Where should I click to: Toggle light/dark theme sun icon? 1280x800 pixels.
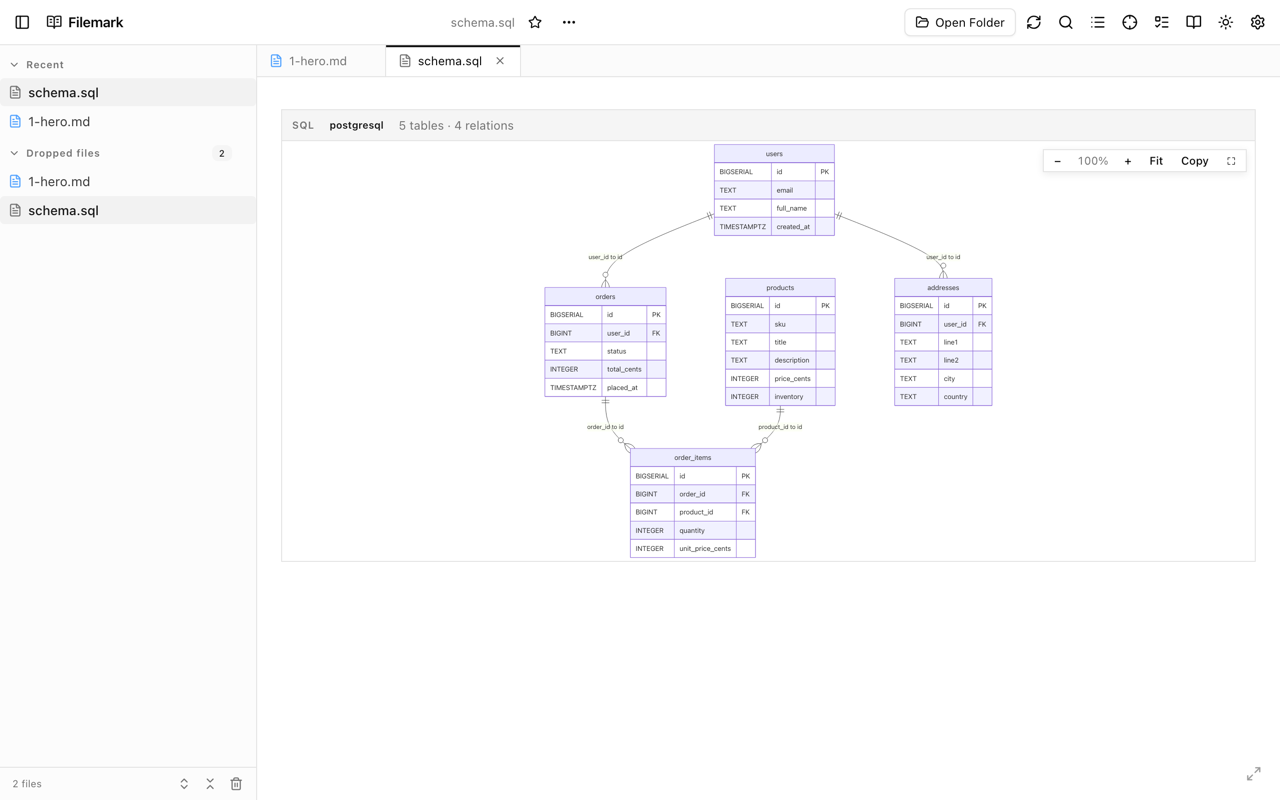click(1226, 22)
